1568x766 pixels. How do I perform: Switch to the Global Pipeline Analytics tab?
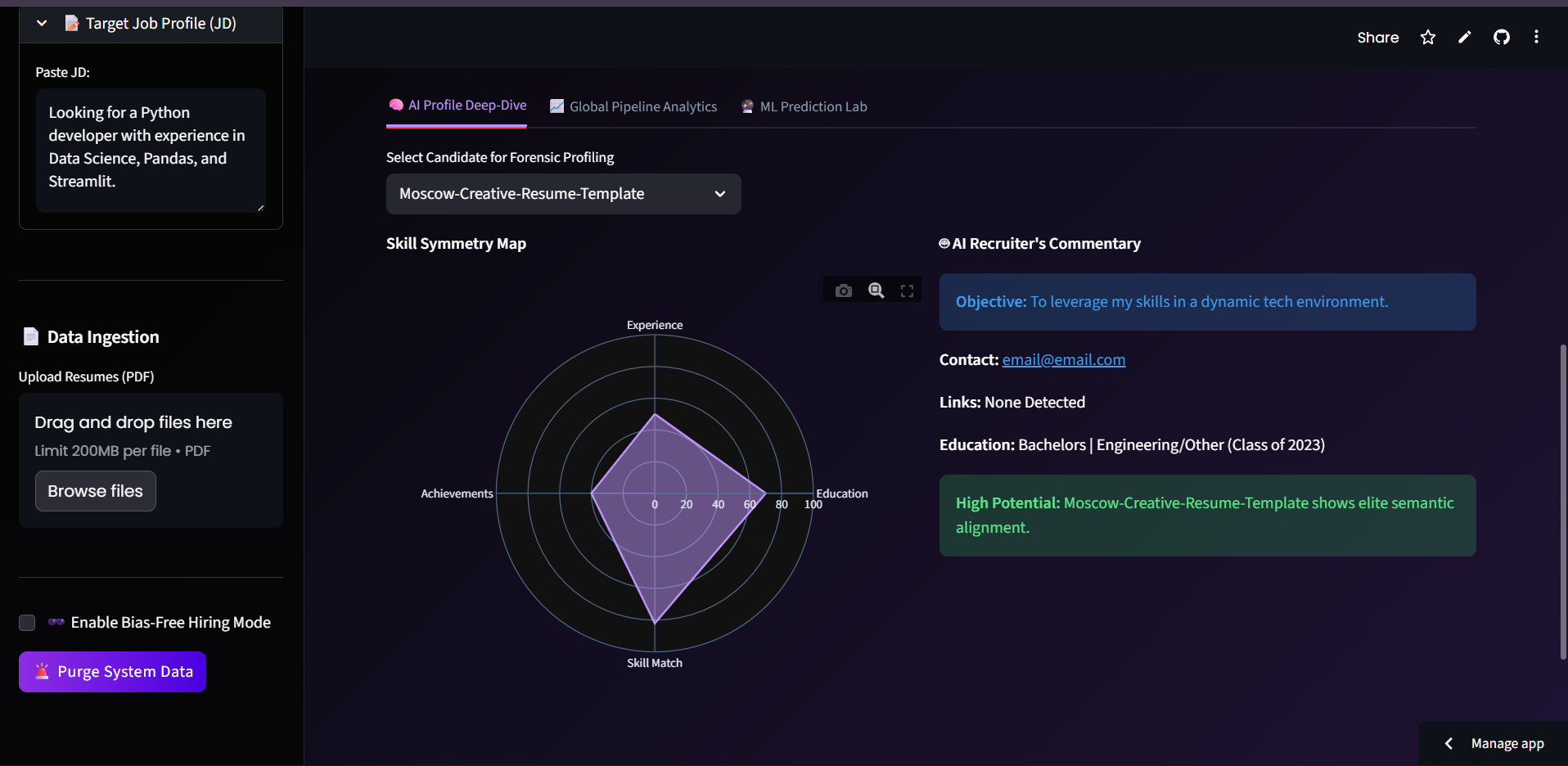pos(642,106)
